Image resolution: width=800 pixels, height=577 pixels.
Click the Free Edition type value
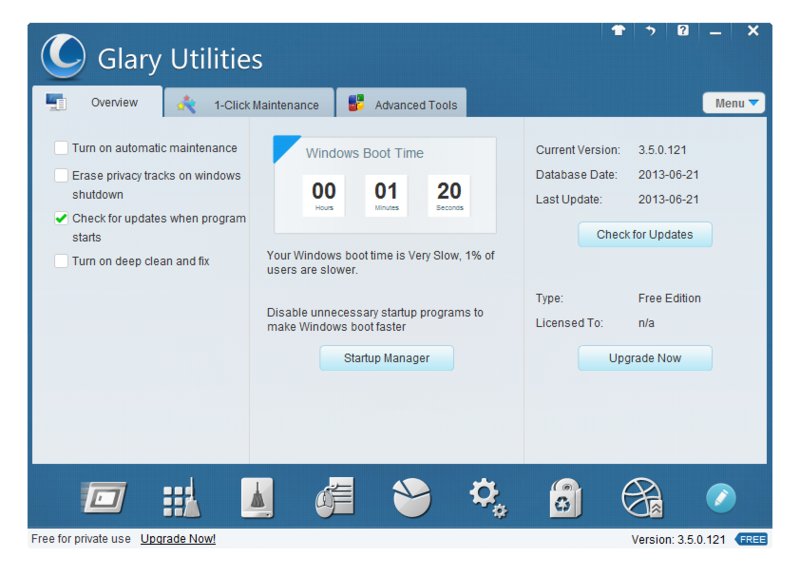point(669,298)
